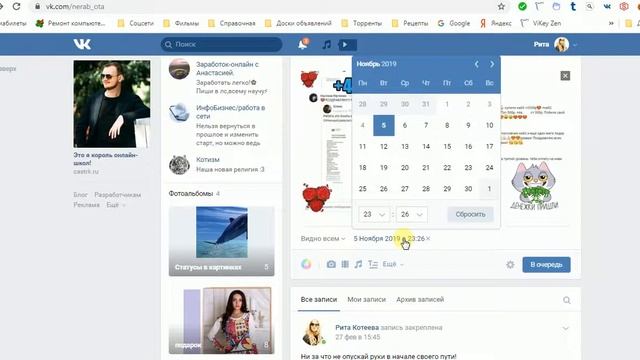The image size is (640, 360).
Task: Attach audio in the post editor
Action: coord(358,264)
